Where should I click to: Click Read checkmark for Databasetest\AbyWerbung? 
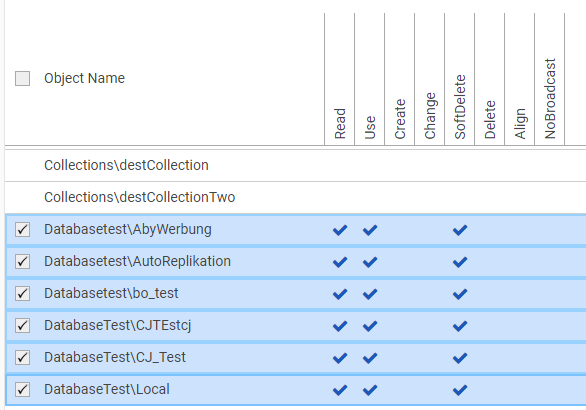coord(340,230)
